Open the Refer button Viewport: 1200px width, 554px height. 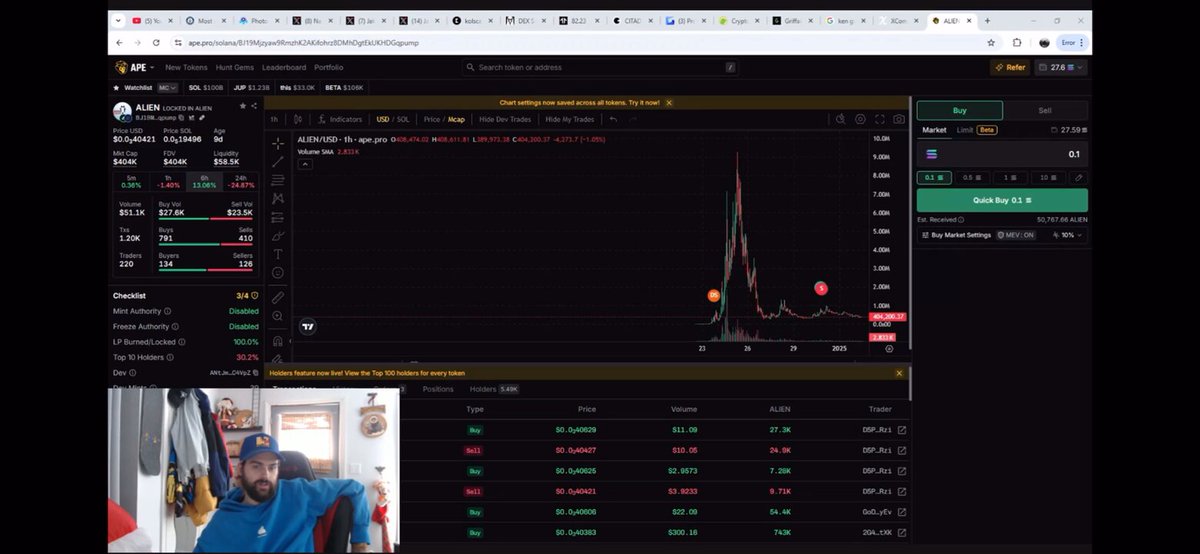coord(1010,67)
